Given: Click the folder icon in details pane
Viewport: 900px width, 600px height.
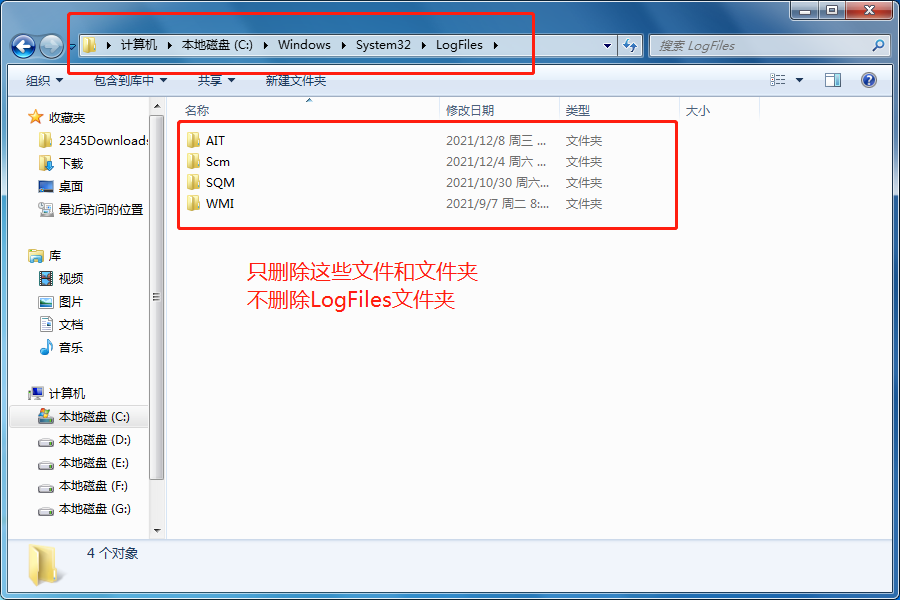Looking at the screenshot, I should coord(44,566).
